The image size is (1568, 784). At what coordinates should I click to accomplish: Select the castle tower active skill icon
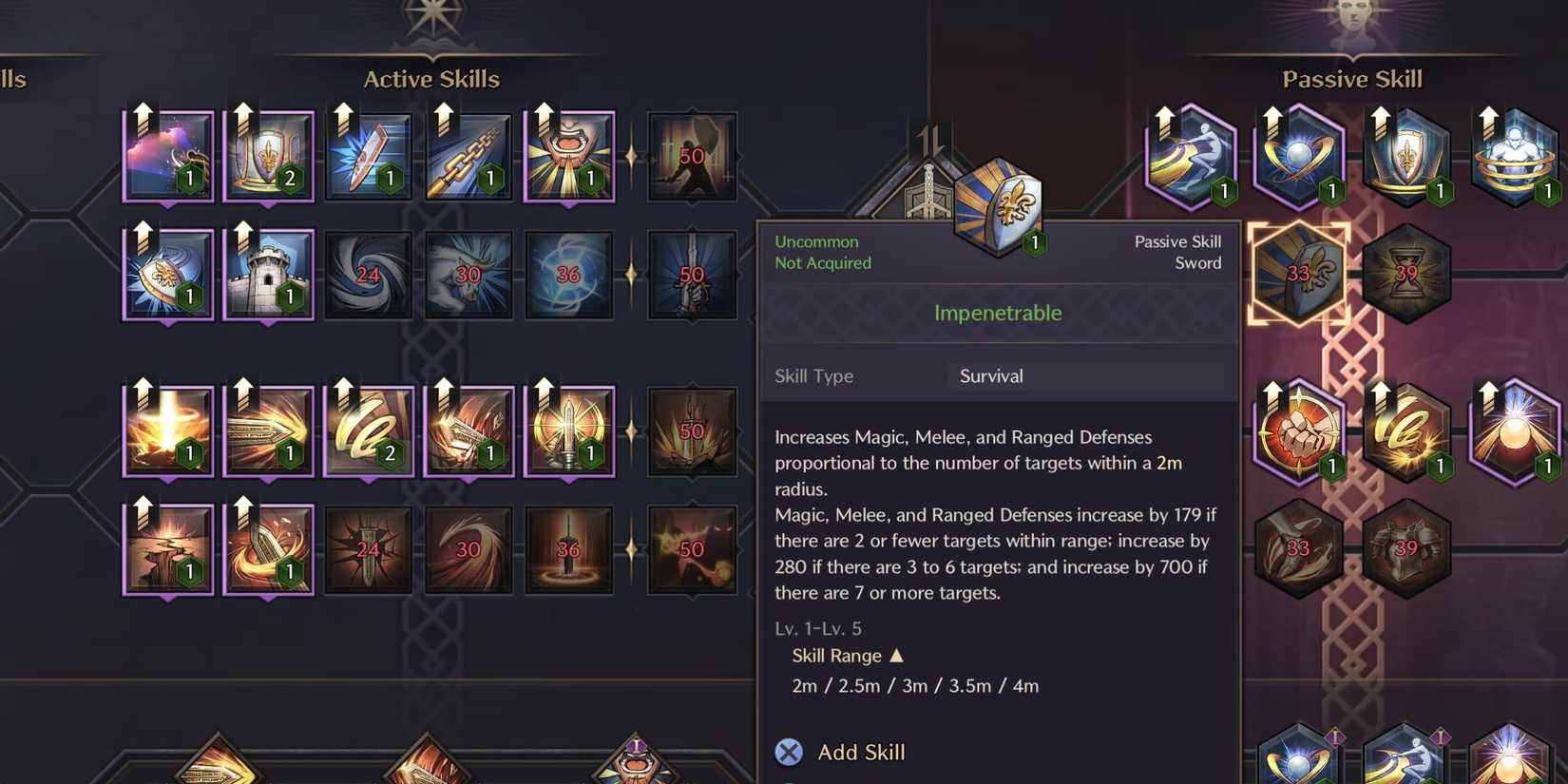268,275
